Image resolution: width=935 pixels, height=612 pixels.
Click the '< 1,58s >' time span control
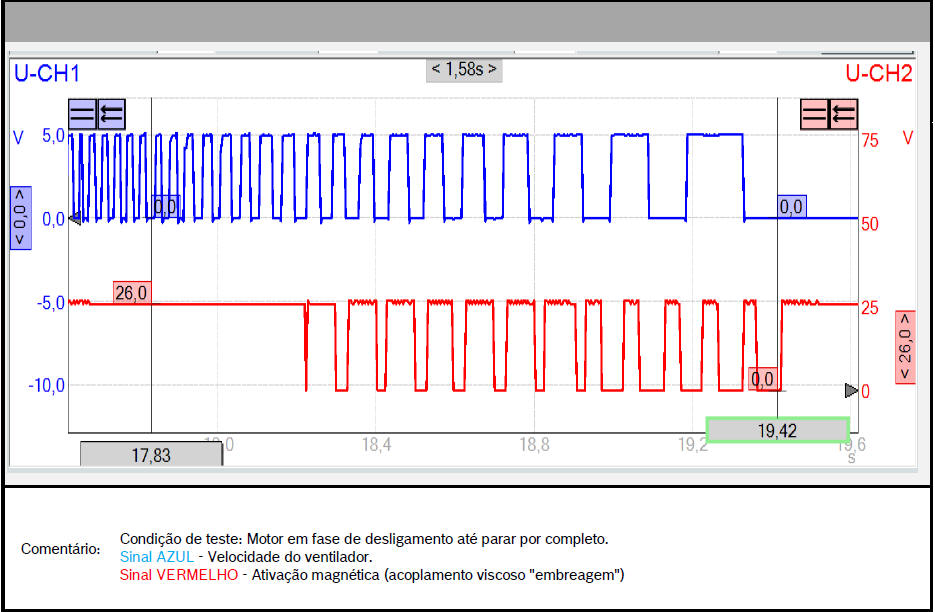pyautogui.click(x=464, y=70)
